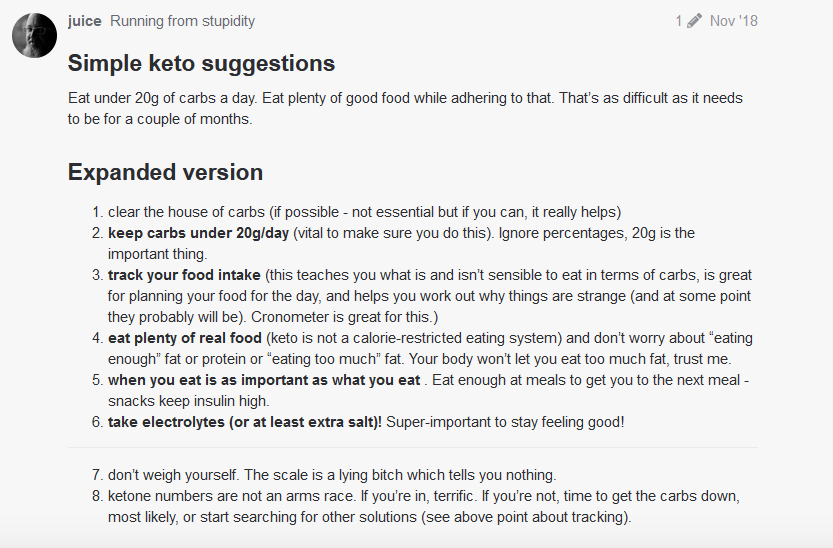Click 'Super-important to stay feeling good!' text
The image size is (833, 548).
[x=505, y=422]
